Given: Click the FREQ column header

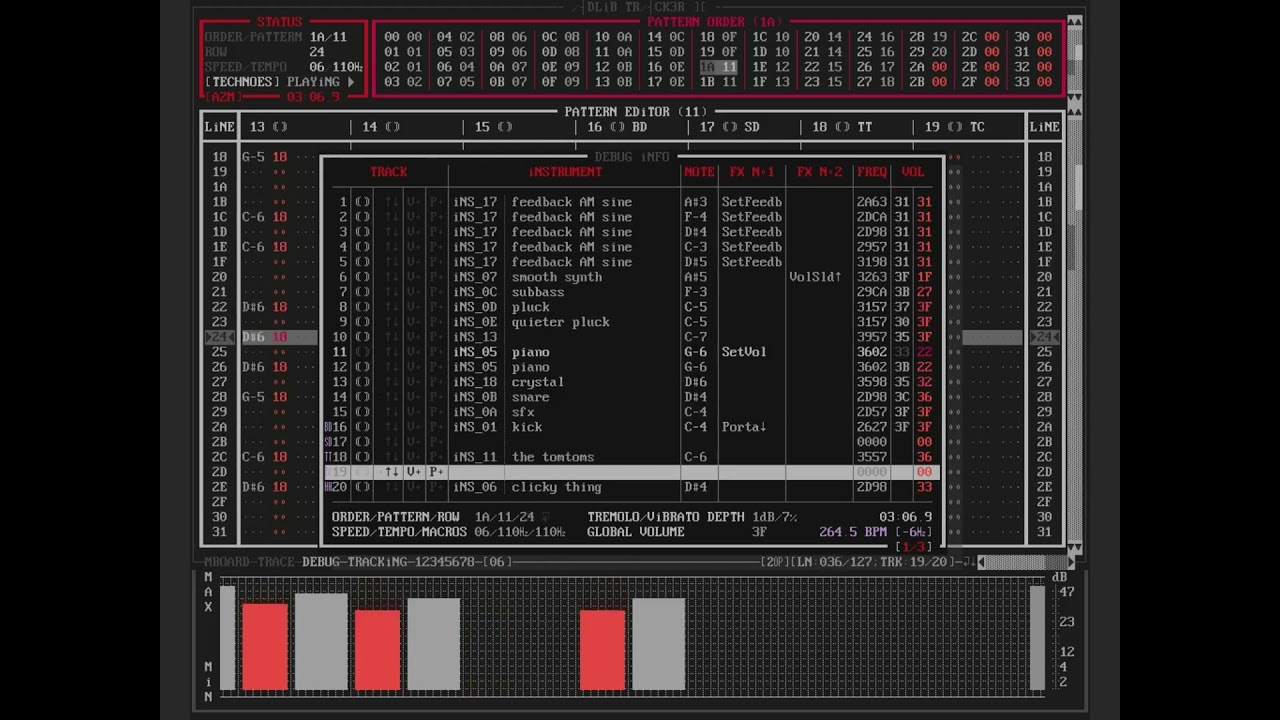Looking at the screenshot, I should coord(872,172).
